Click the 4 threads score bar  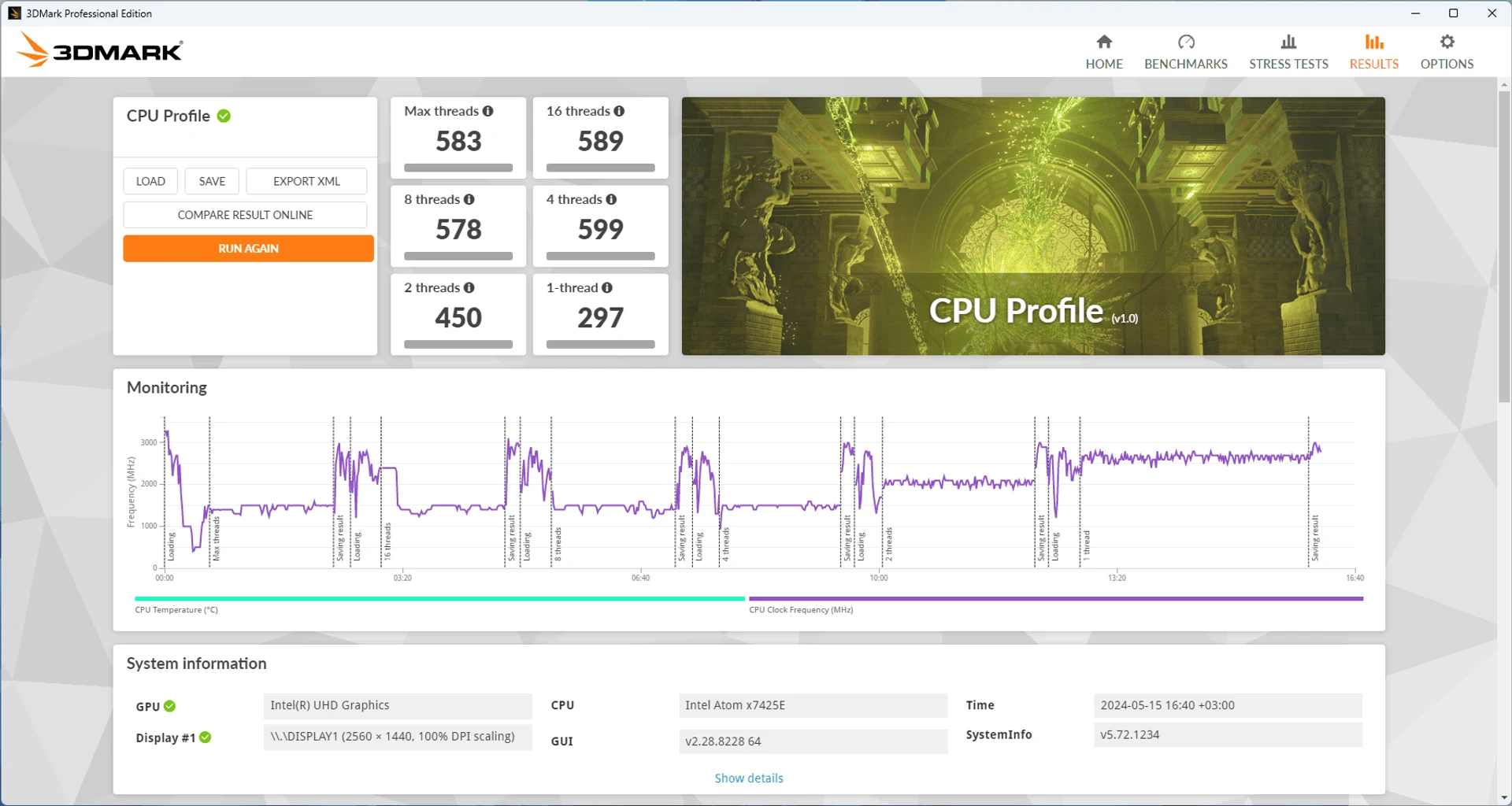(x=600, y=256)
